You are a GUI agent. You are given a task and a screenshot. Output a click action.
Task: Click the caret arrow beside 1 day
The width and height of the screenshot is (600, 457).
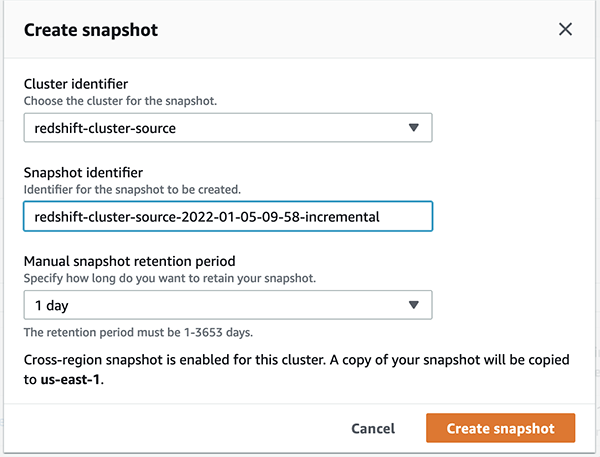415,305
